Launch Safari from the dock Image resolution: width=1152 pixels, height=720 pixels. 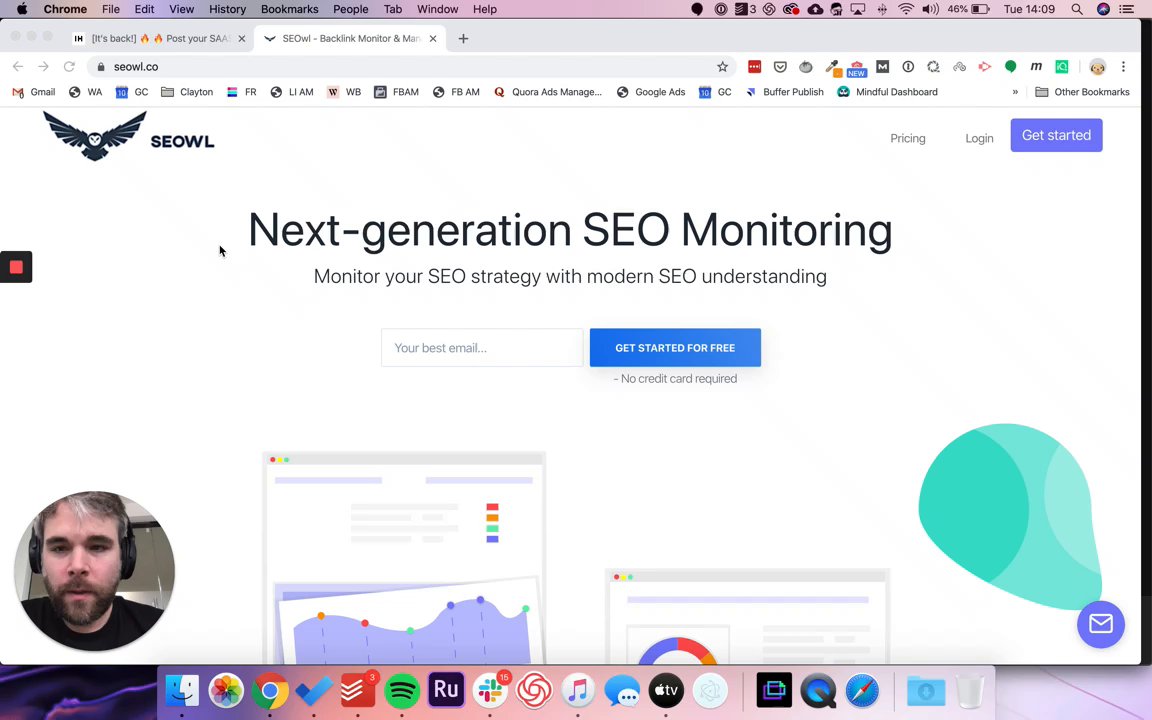click(x=862, y=691)
